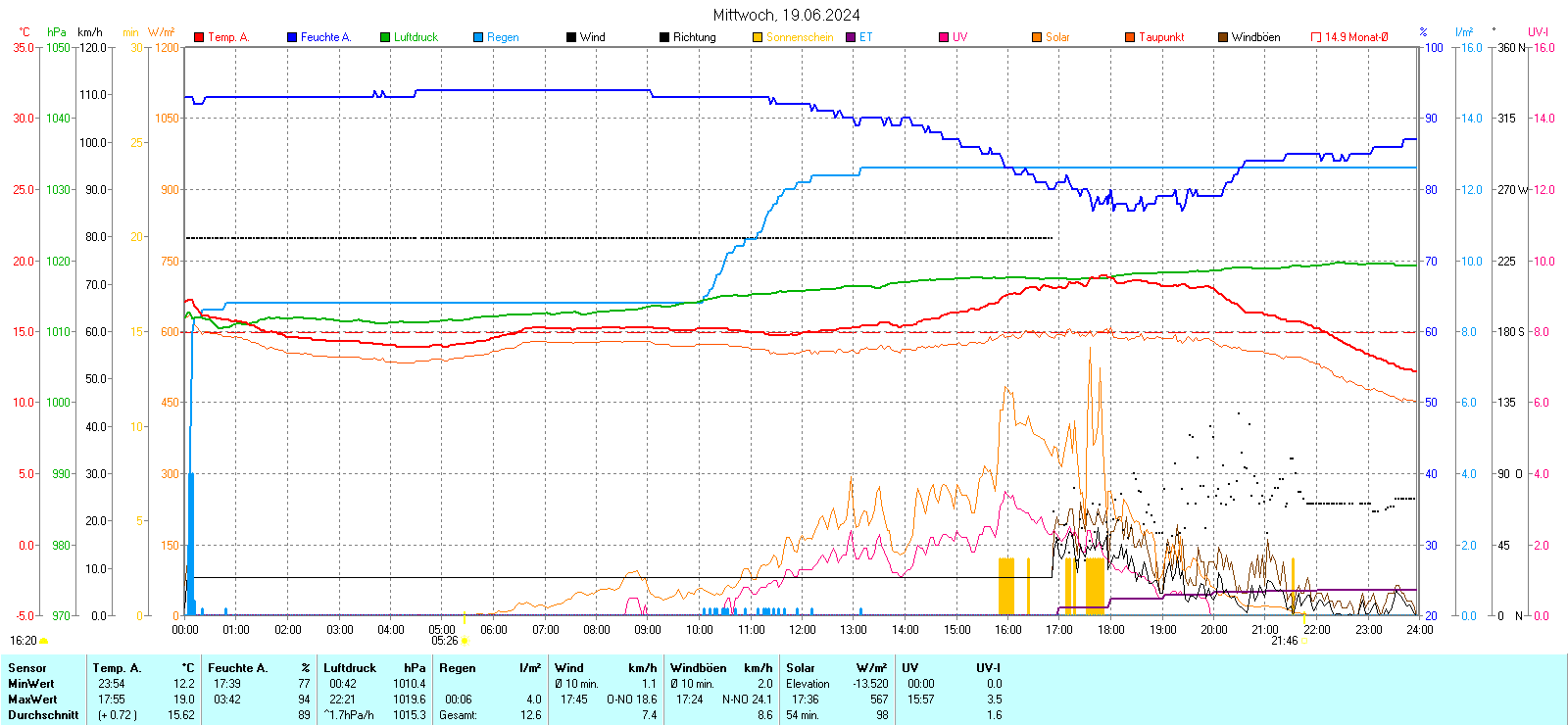Select the Windböen legend label
Image resolution: width=1568 pixels, height=725 pixels.
click(1255, 37)
